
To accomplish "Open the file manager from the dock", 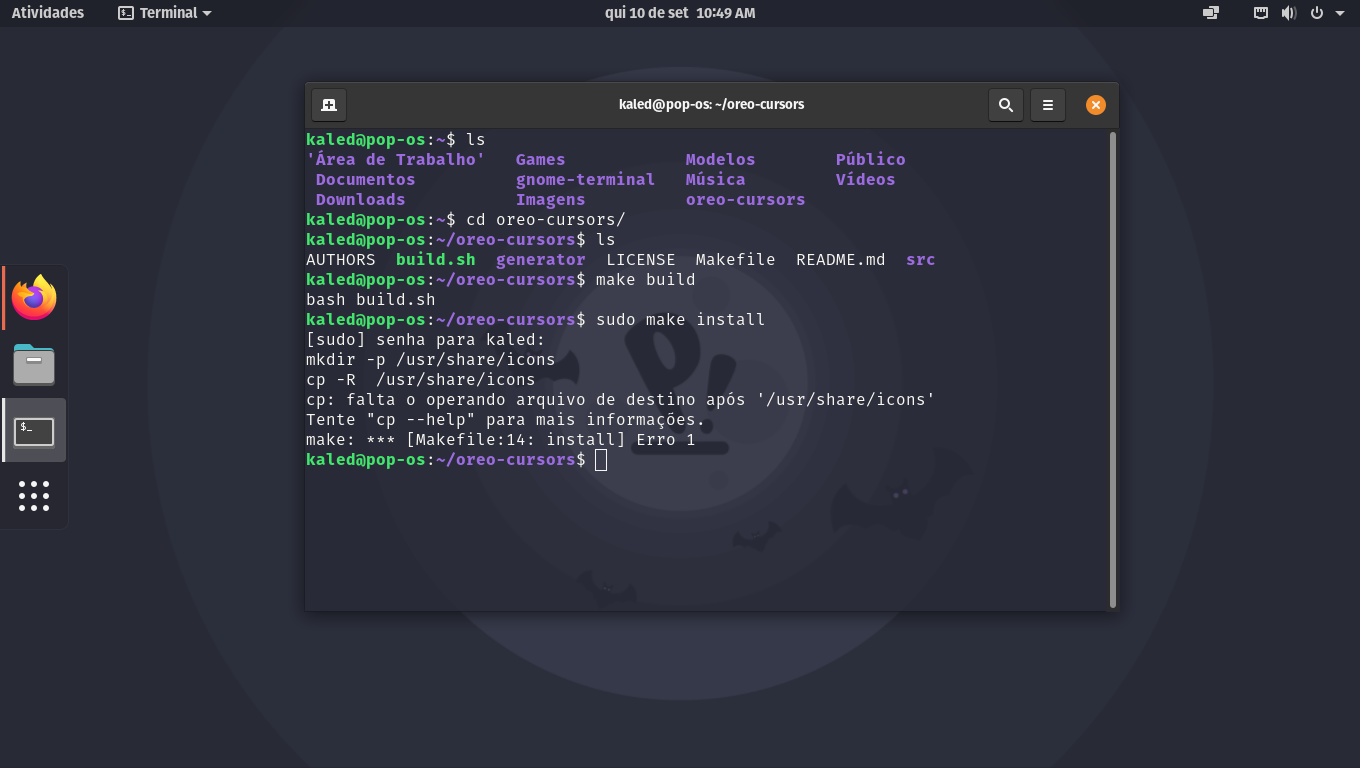I will (34, 364).
